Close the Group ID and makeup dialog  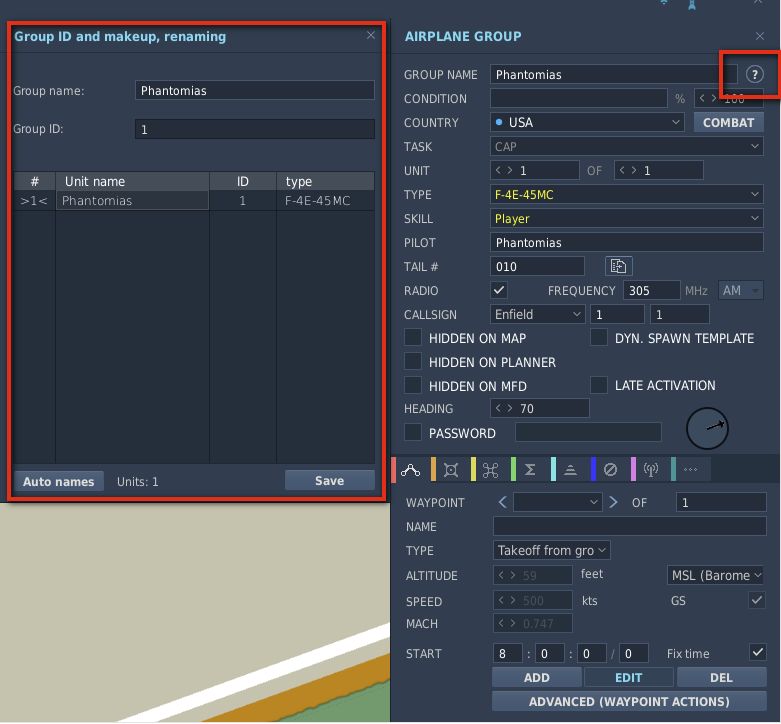coord(371,35)
